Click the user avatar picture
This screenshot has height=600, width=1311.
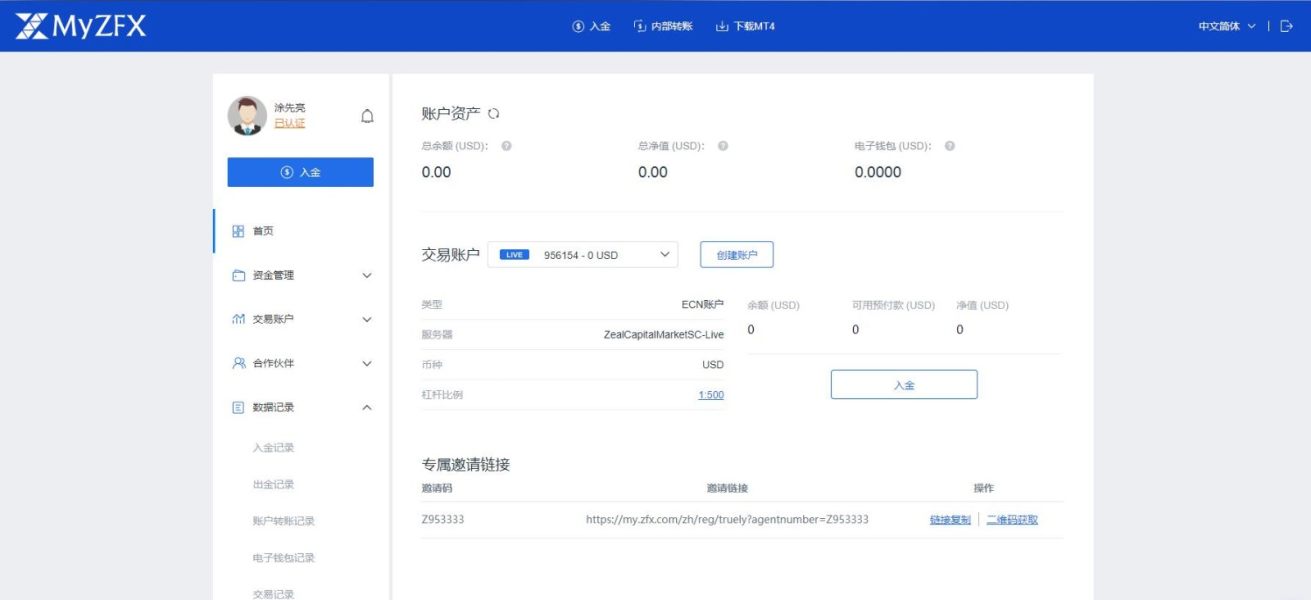247,115
